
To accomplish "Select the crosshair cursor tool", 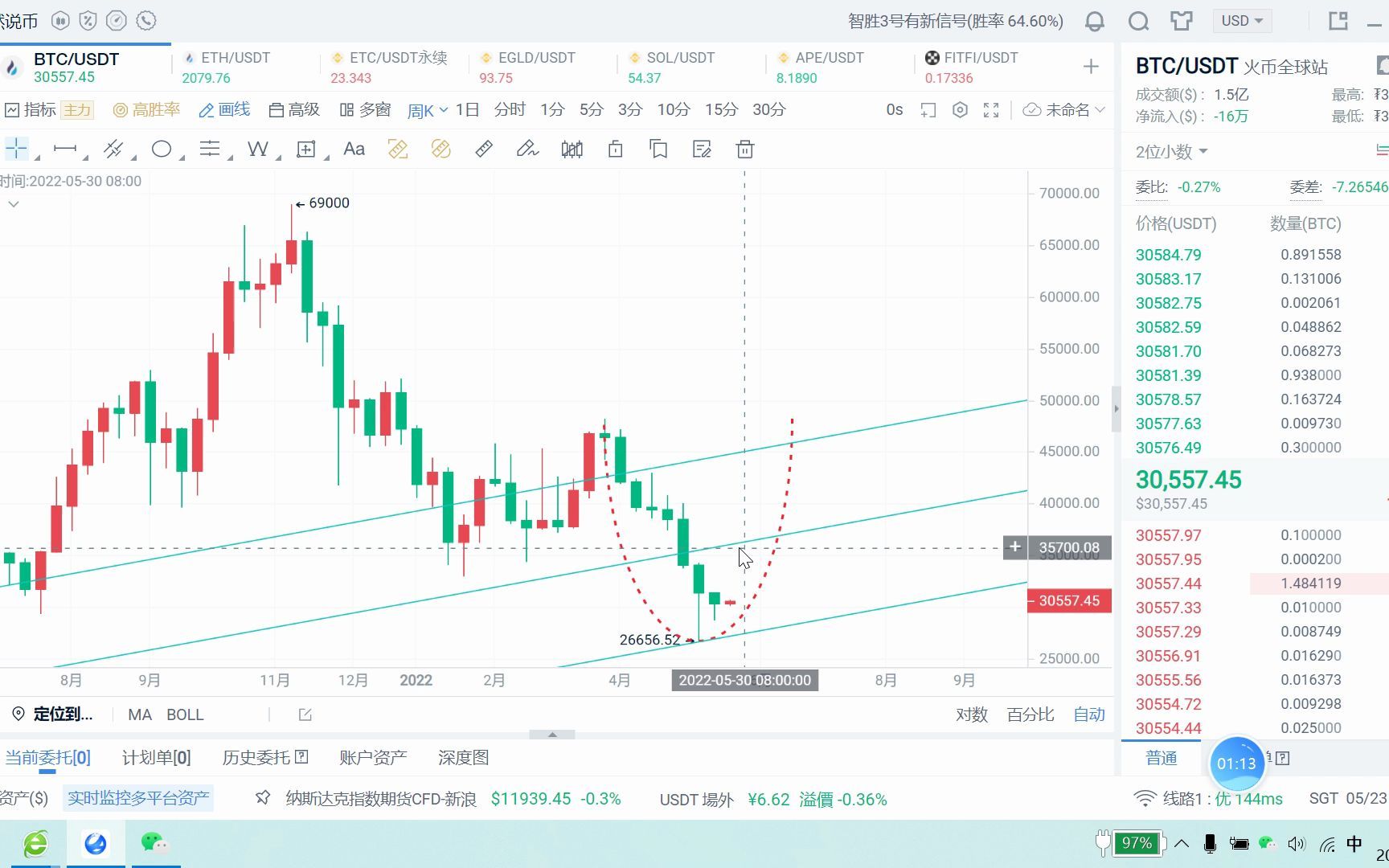I will click(16, 149).
